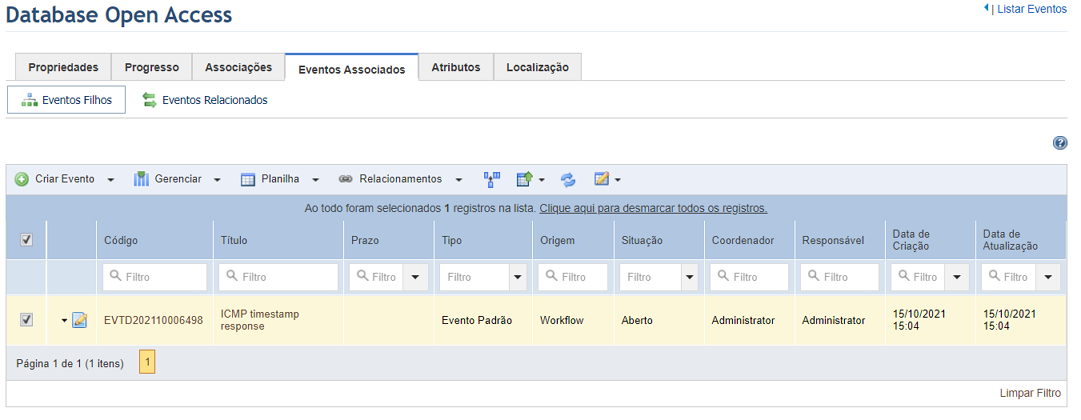The width and height of the screenshot is (1081, 420).
Task: Open the edit note icon dropdown arrow
Action: pyautogui.click(x=618, y=180)
